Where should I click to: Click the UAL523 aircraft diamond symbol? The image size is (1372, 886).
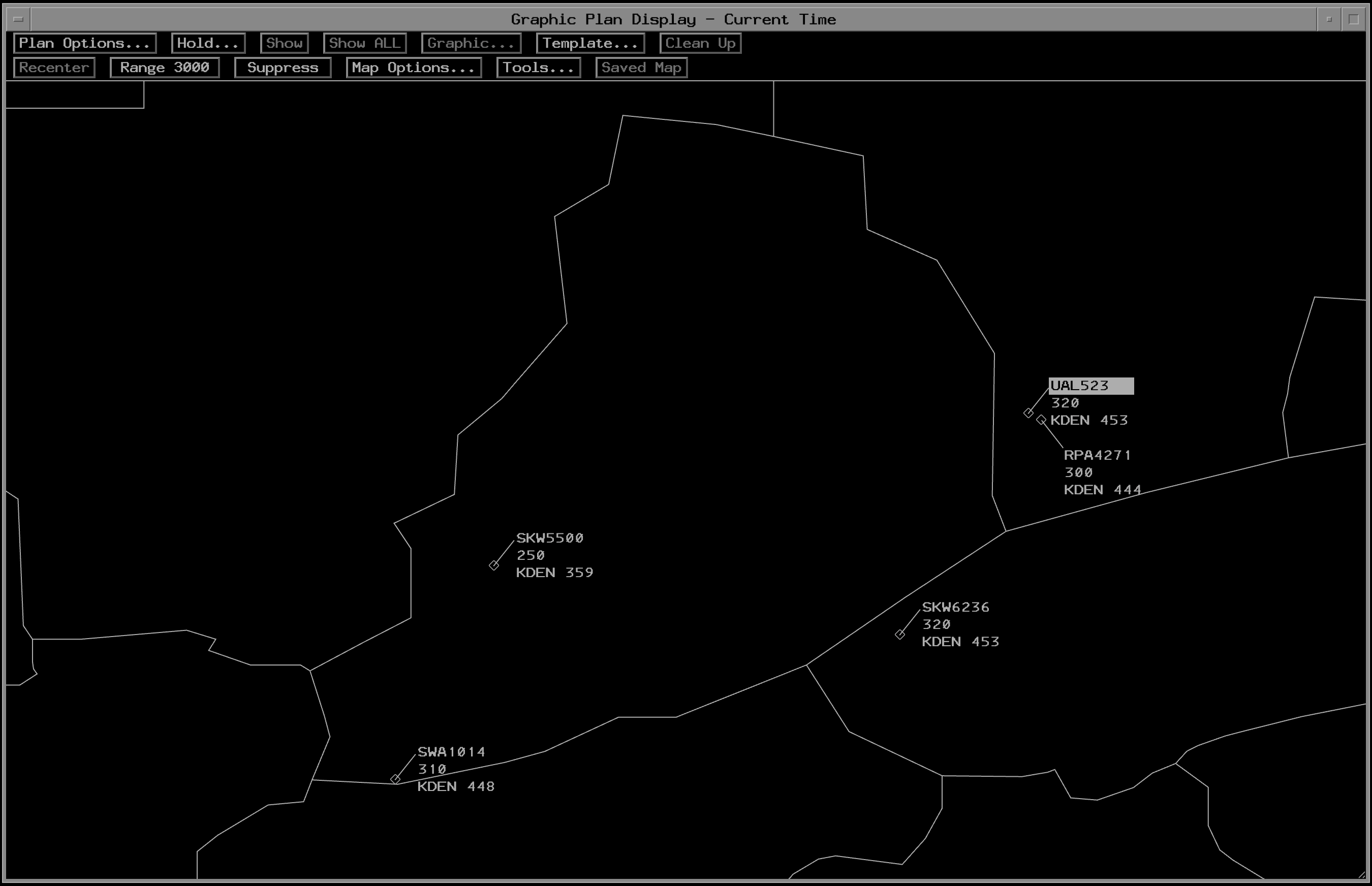1028,413
